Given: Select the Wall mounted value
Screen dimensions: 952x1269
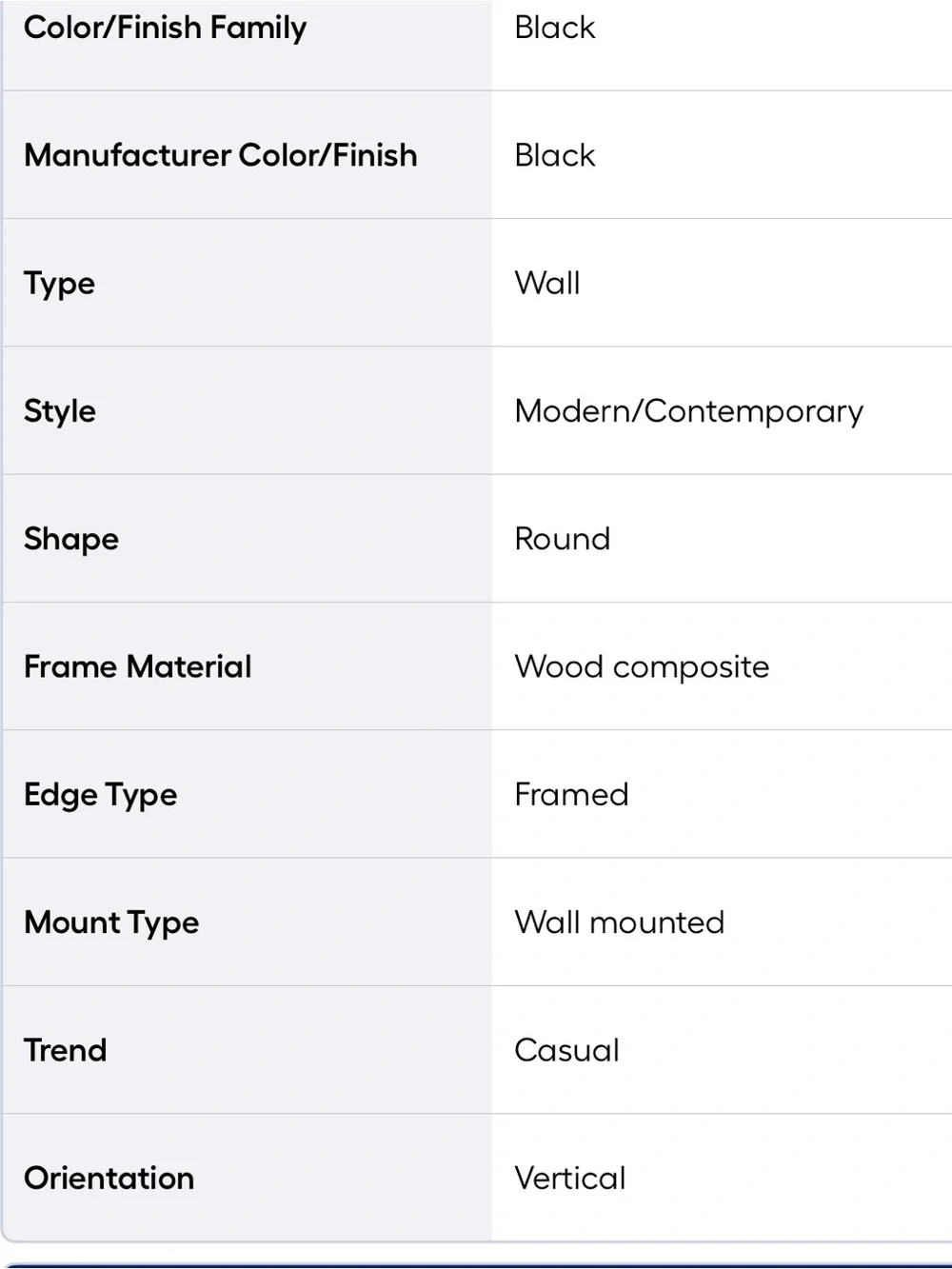Looking at the screenshot, I should click(x=619, y=922).
